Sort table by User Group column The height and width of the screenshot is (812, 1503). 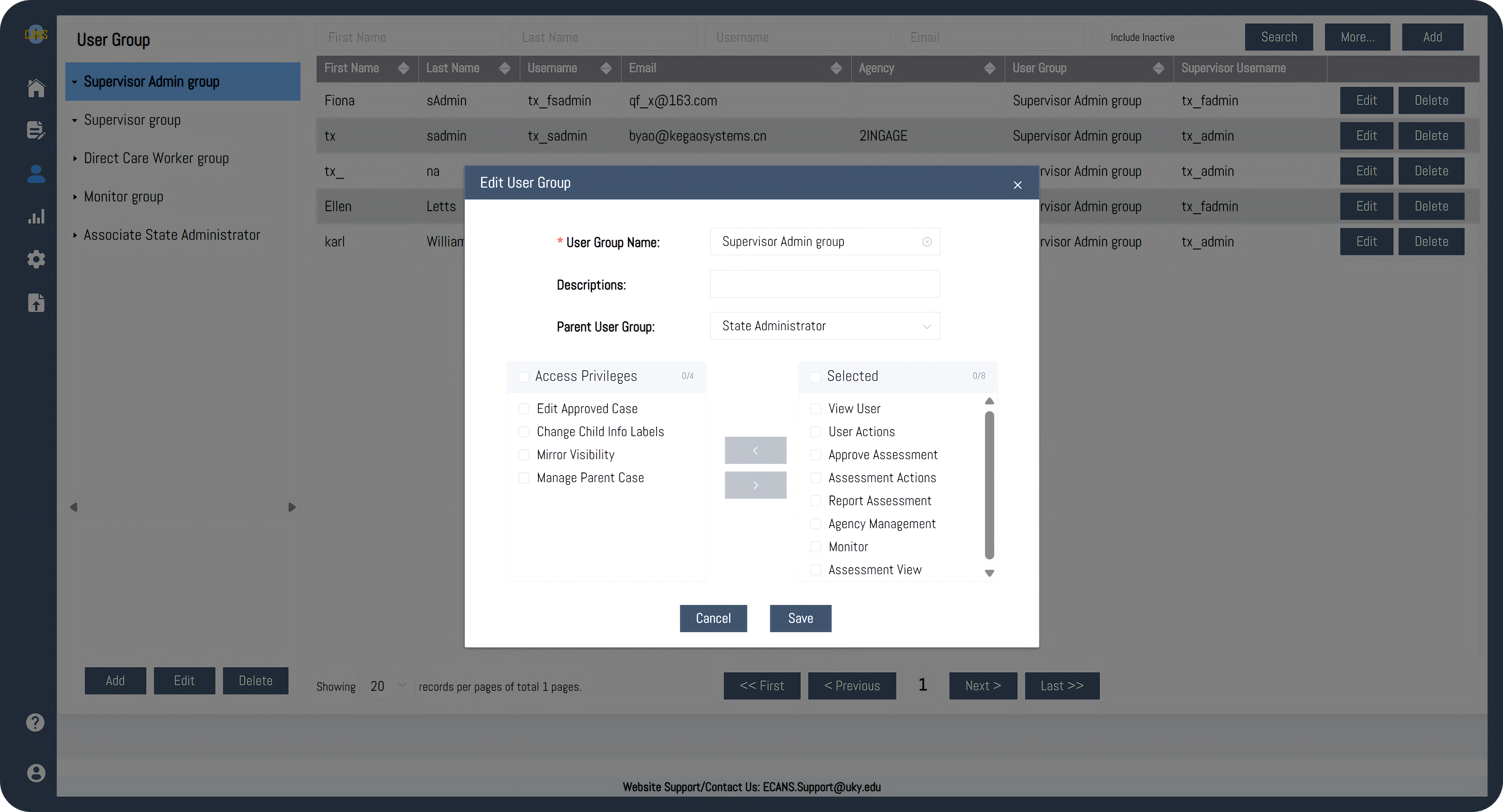click(1158, 68)
